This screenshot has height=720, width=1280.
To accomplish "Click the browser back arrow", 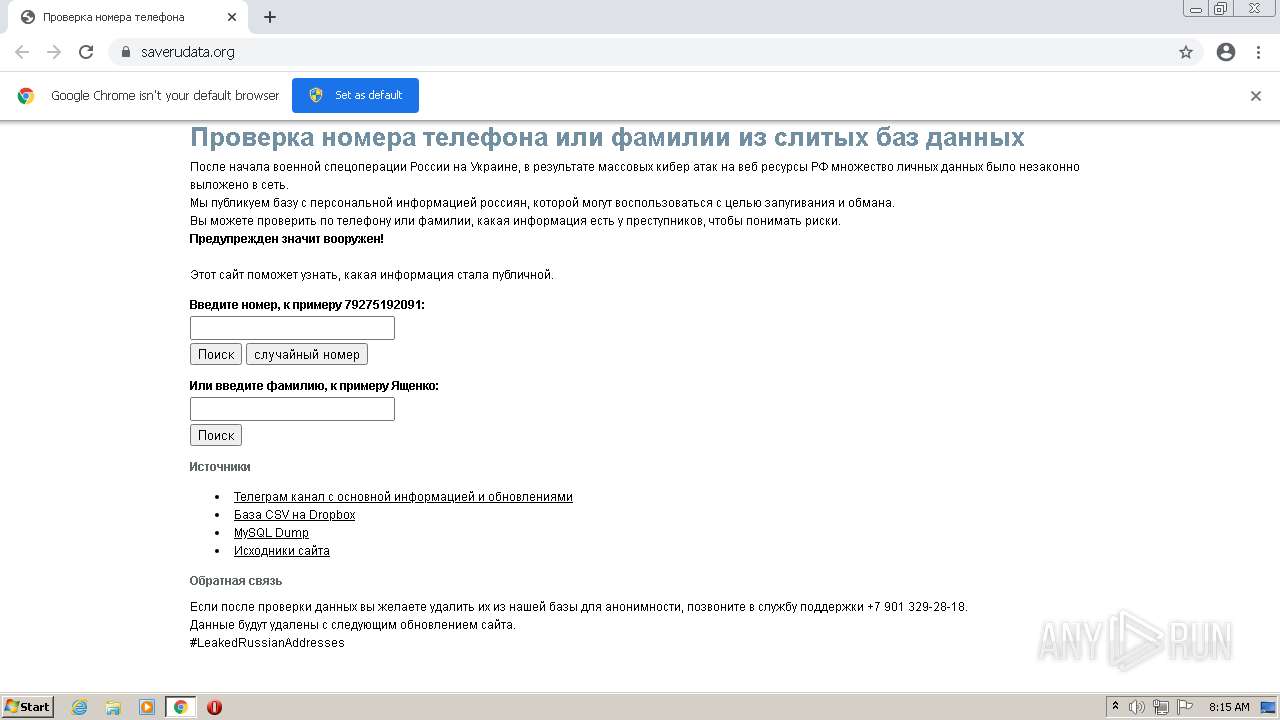I will point(22,52).
